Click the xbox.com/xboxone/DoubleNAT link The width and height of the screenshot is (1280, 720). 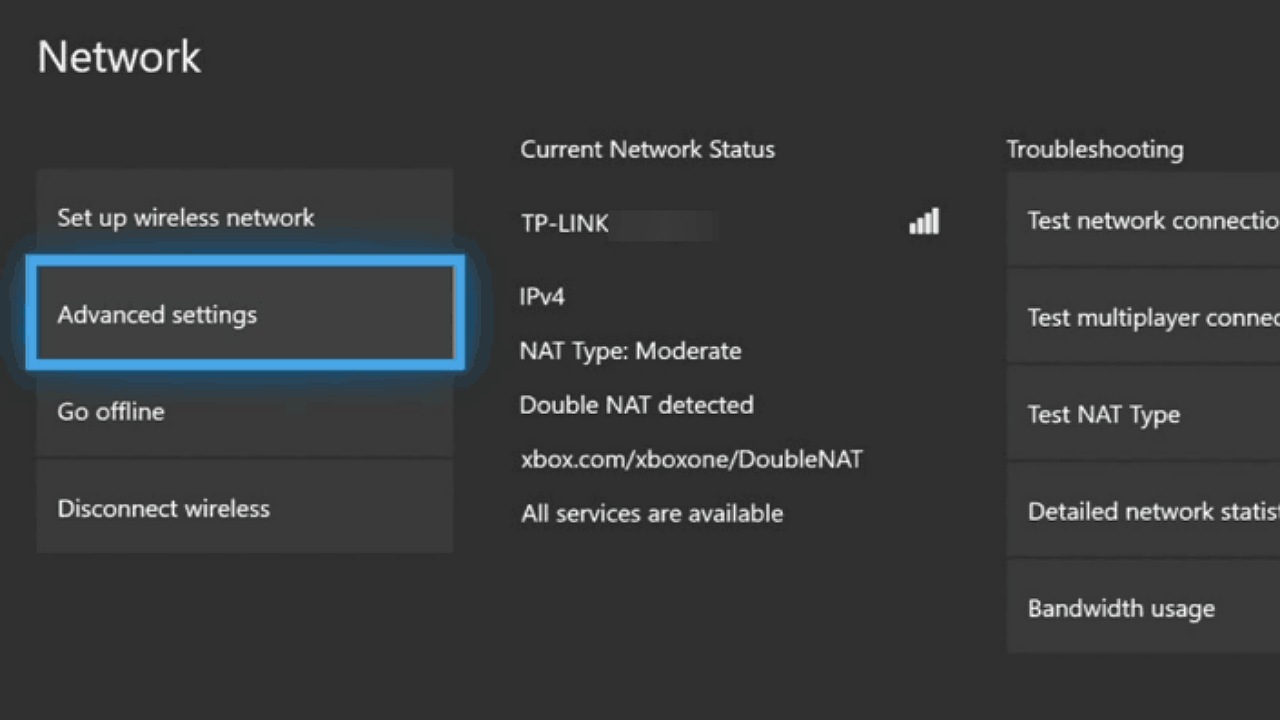pos(691,459)
